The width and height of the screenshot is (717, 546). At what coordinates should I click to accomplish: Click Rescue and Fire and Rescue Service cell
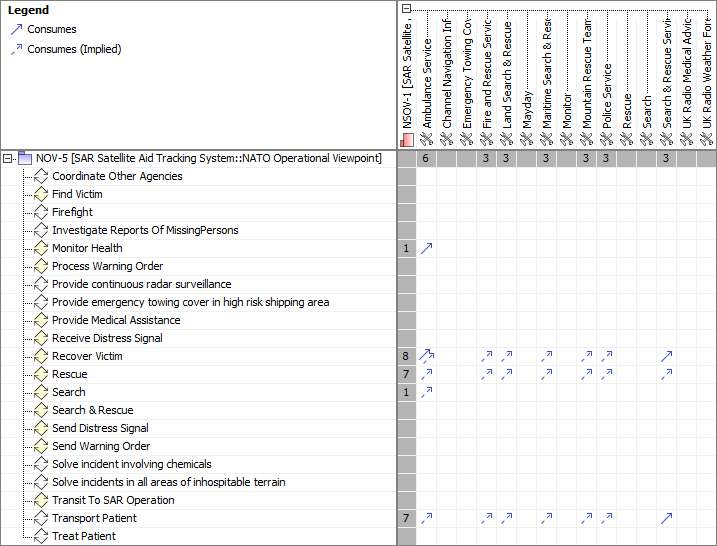486,374
